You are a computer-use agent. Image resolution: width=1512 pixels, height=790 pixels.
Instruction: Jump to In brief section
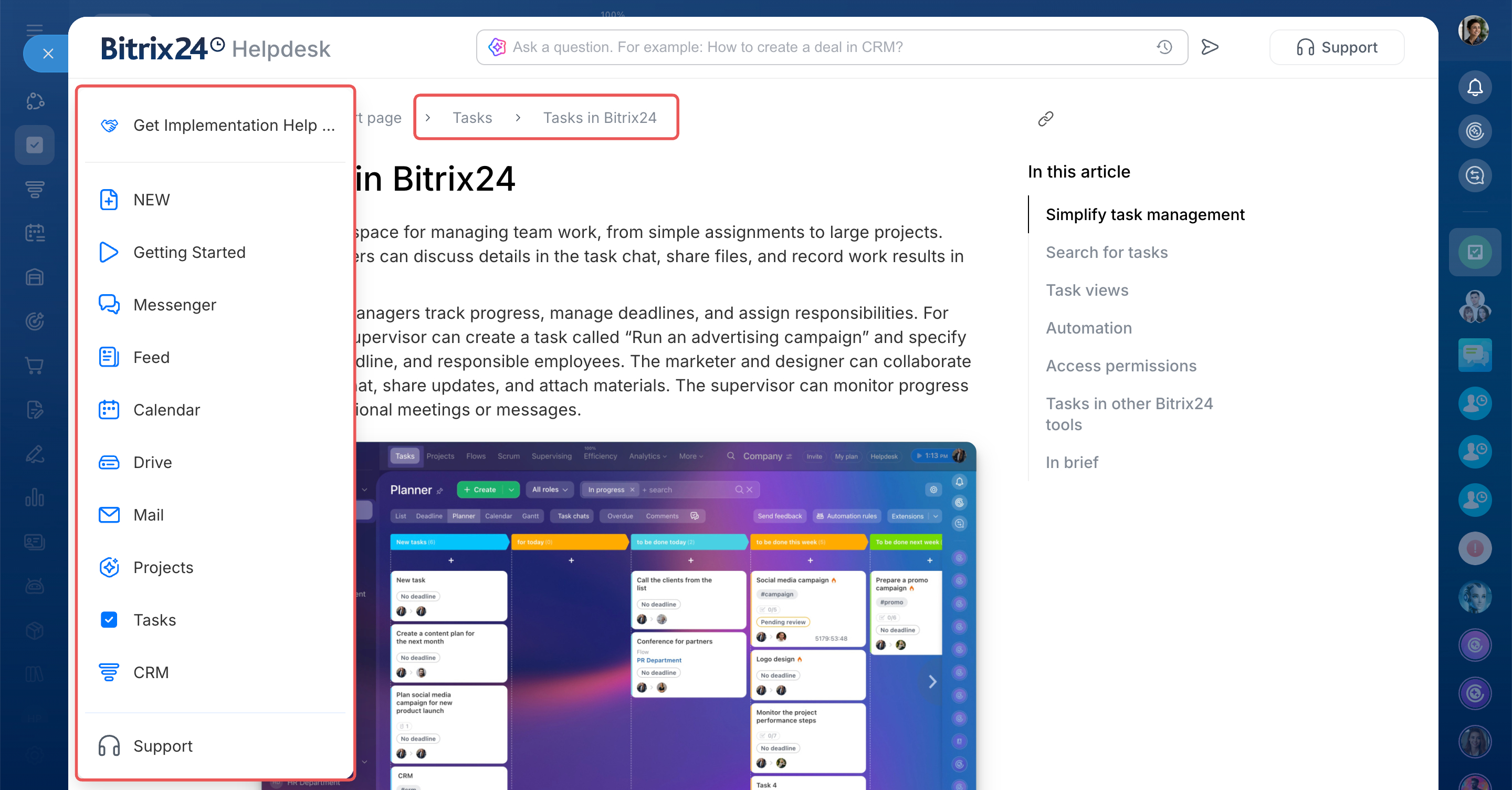click(x=1072, y=463)
